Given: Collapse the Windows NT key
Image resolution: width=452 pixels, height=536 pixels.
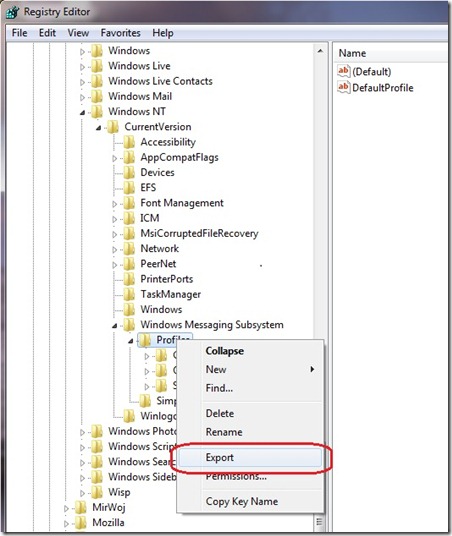Looking at the screenshot, I should pos(82,112).
